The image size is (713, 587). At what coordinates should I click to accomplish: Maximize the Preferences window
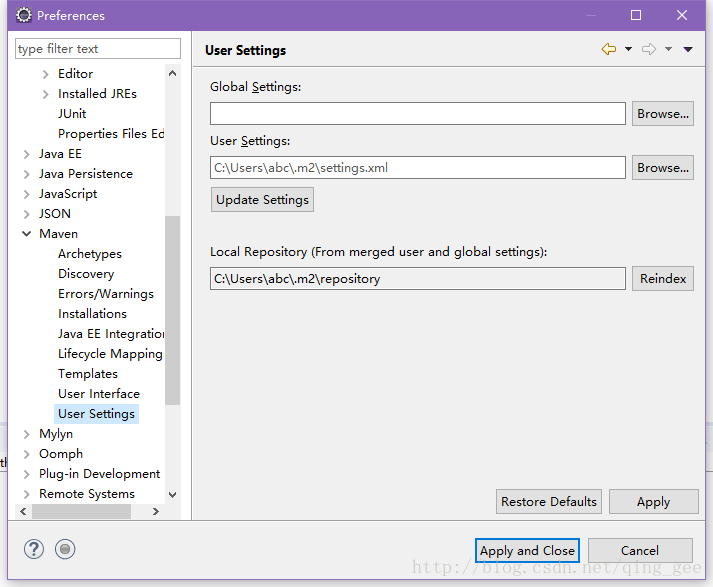pyautogui.click(x=636, y=15)
